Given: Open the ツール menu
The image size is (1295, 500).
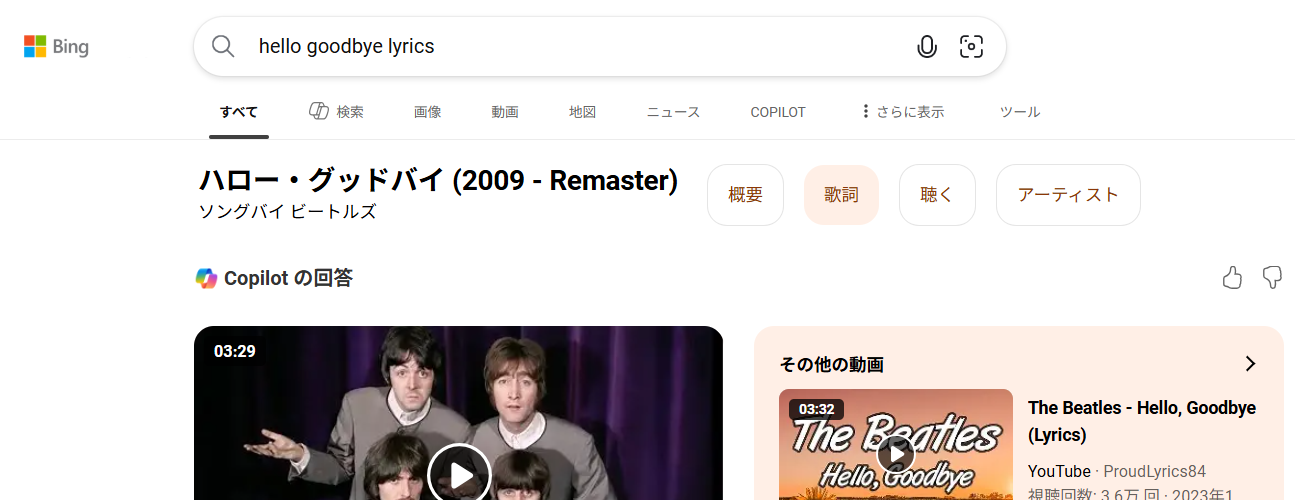Looking at the screenshot, I should (x=1020, y=112).
